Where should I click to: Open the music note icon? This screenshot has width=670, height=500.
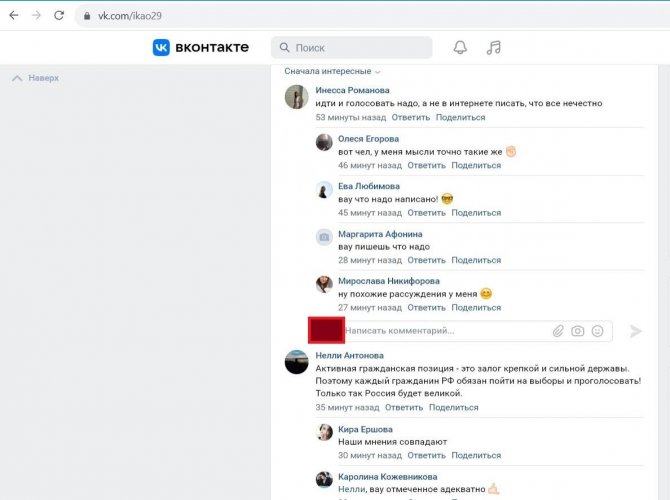point(493,47)
